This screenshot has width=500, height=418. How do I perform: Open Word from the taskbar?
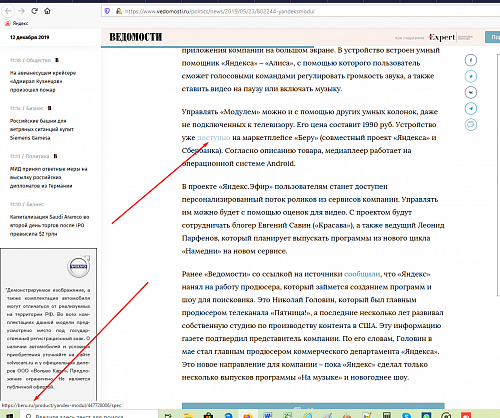coord(267,415)
